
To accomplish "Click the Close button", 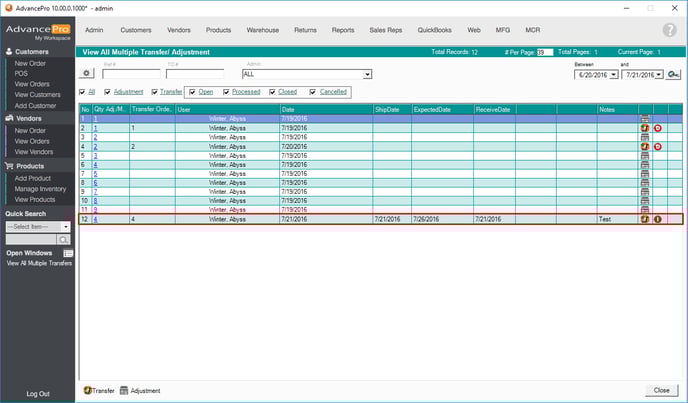I will click(x=660, y=390).
